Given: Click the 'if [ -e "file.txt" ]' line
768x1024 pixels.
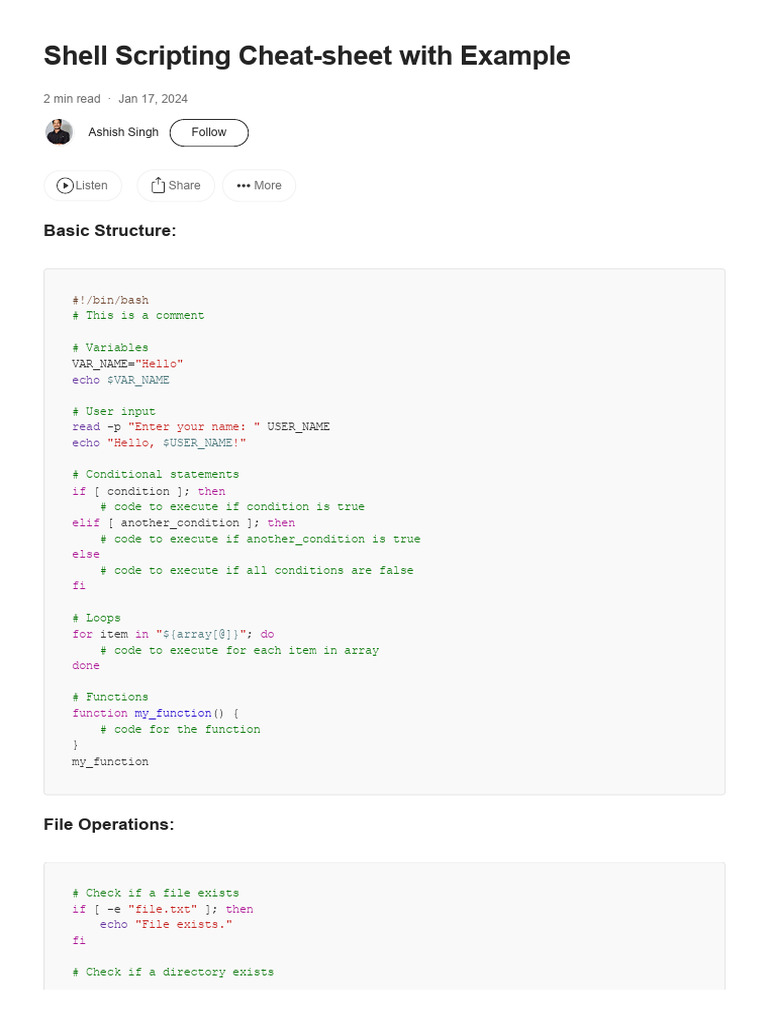Looking at the screenshot, I should click(163, 909).
